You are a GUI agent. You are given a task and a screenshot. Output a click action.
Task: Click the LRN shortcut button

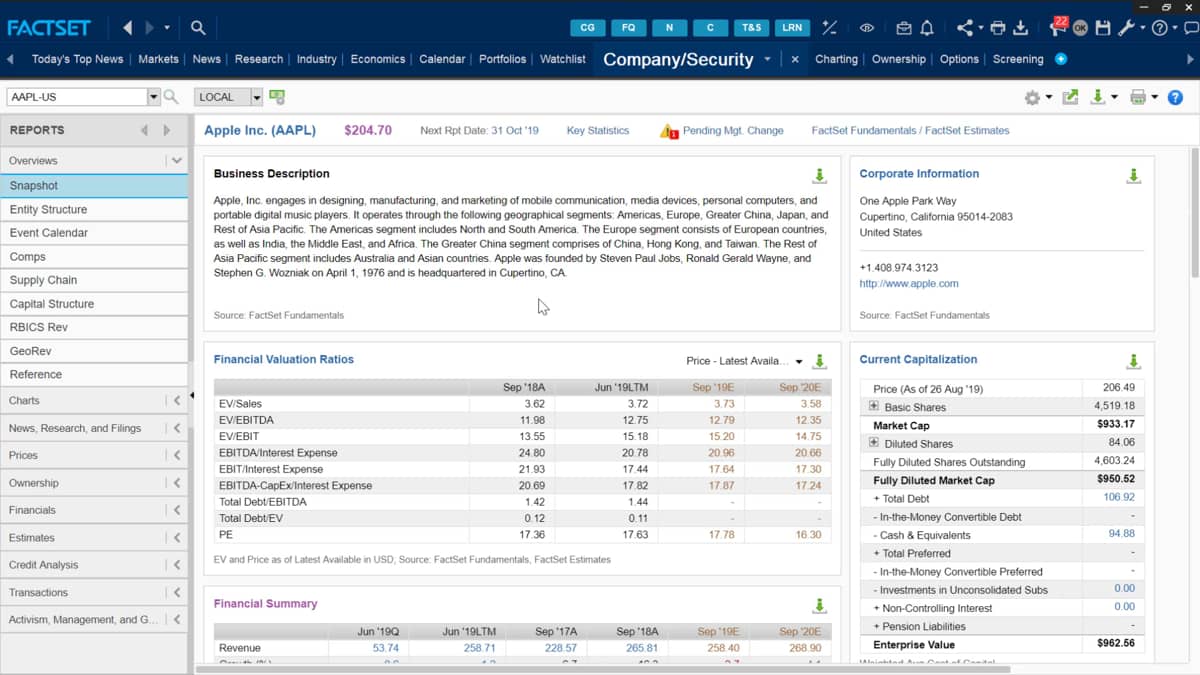[x=792, y=28]
